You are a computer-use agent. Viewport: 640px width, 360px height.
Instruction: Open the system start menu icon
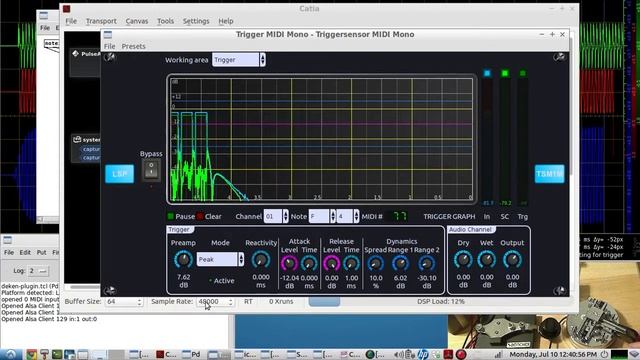11,354
